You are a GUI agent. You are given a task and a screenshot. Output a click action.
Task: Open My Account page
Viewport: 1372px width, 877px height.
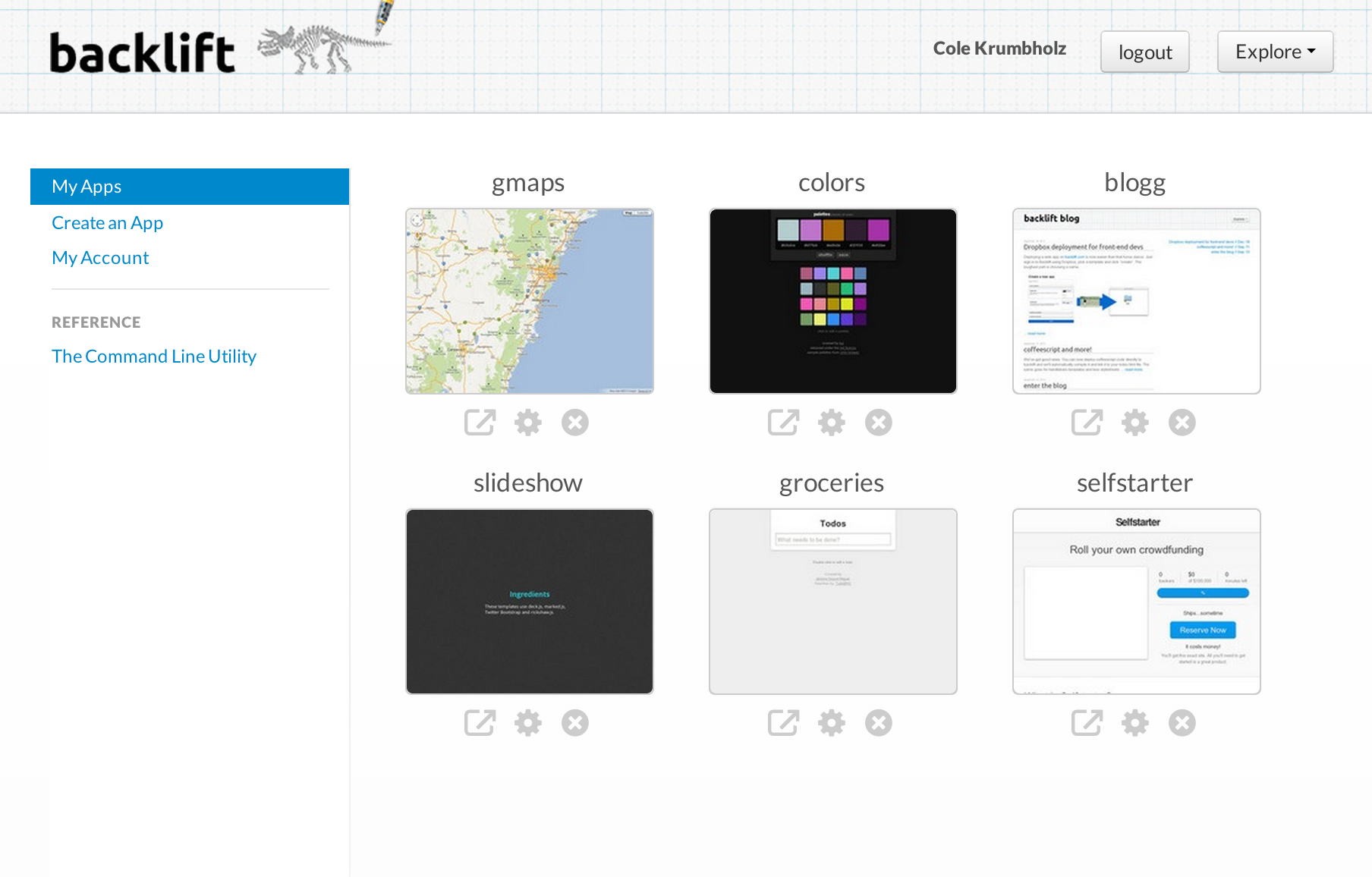click(100, 258)
